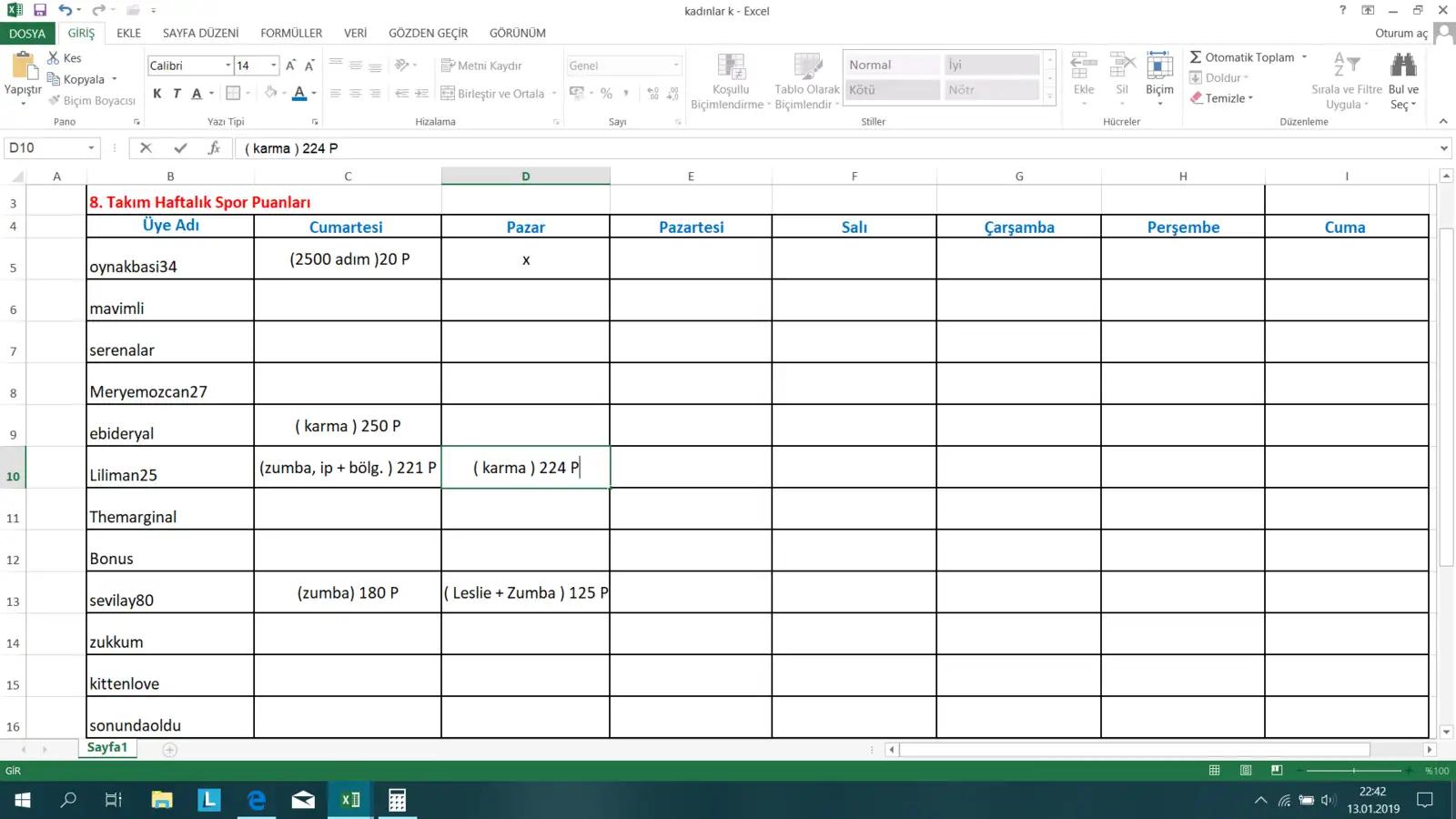The width and height of the screenshot is (1456, 819).
Task: Click the Otomatik Toplam sigma icon
Action: 1196,56
